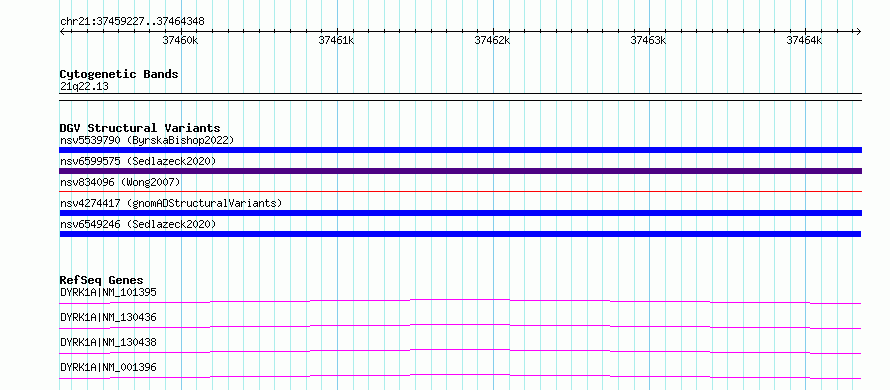Click transcript label DYRK1A|NM_130438
890x390 pixels.
tap(108, 342)
